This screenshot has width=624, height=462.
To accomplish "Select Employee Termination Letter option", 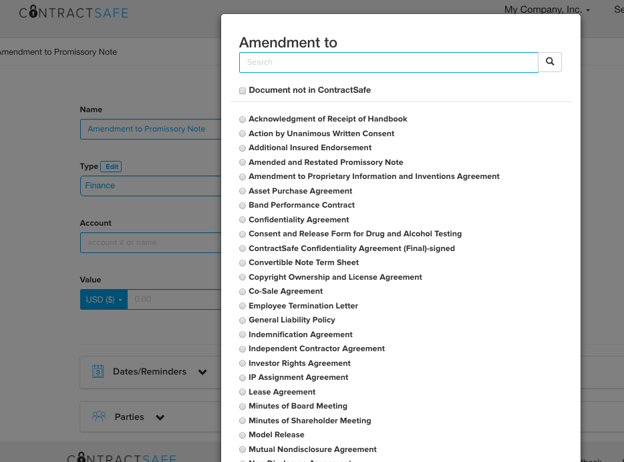I will coord(242,306).
